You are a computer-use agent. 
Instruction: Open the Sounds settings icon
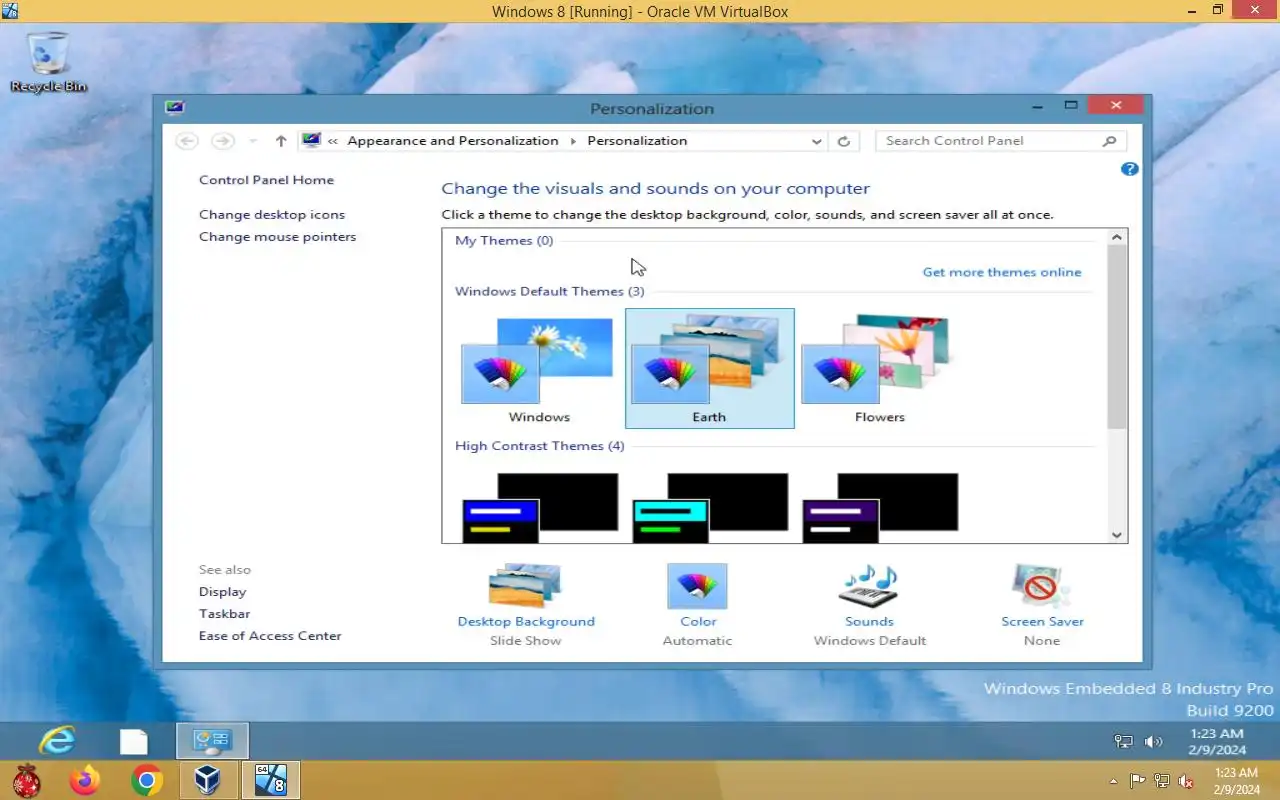pyautogui.click(x=869, y=586)
